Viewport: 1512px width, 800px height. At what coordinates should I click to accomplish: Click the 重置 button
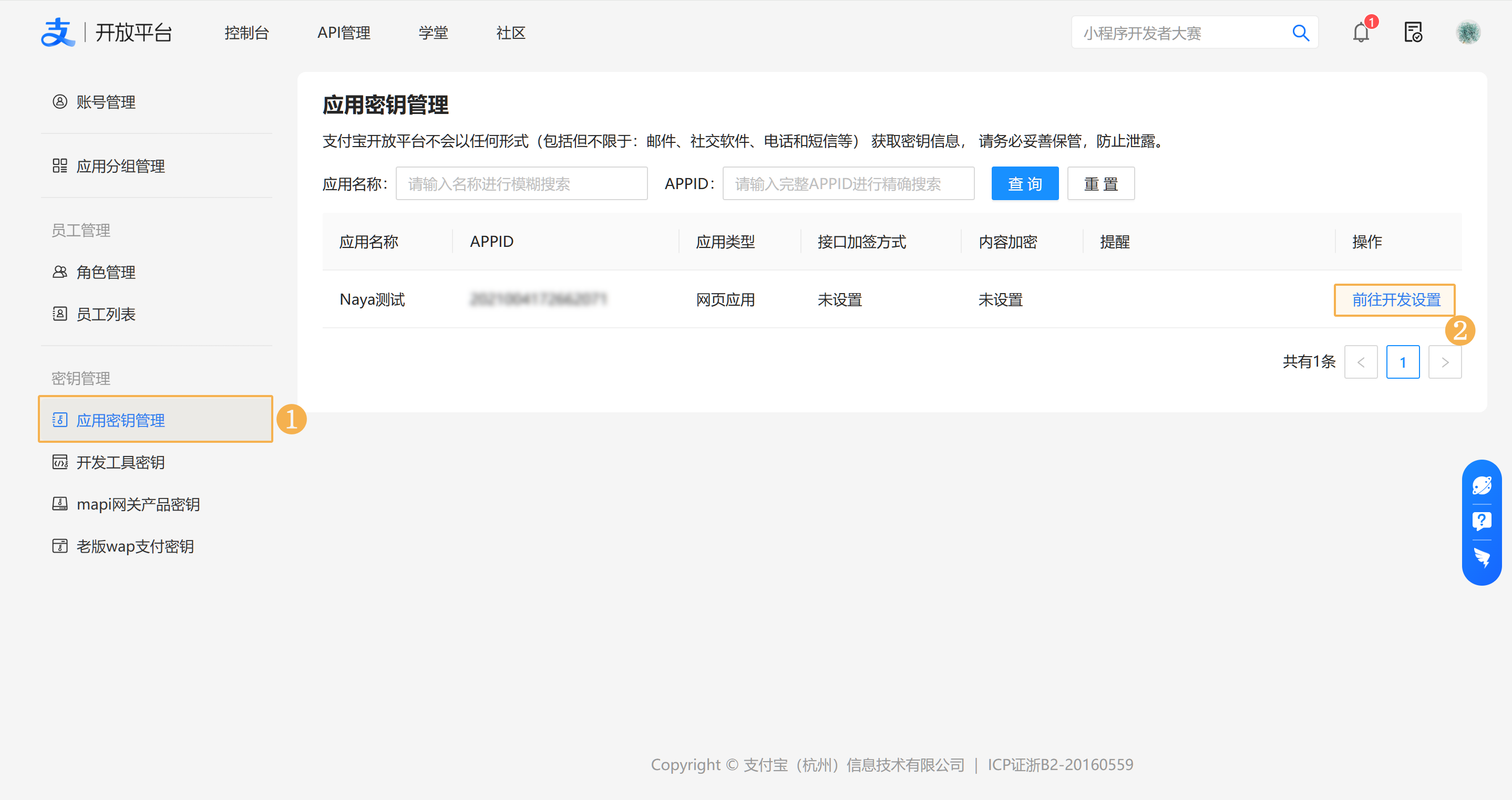(1100, 183)
